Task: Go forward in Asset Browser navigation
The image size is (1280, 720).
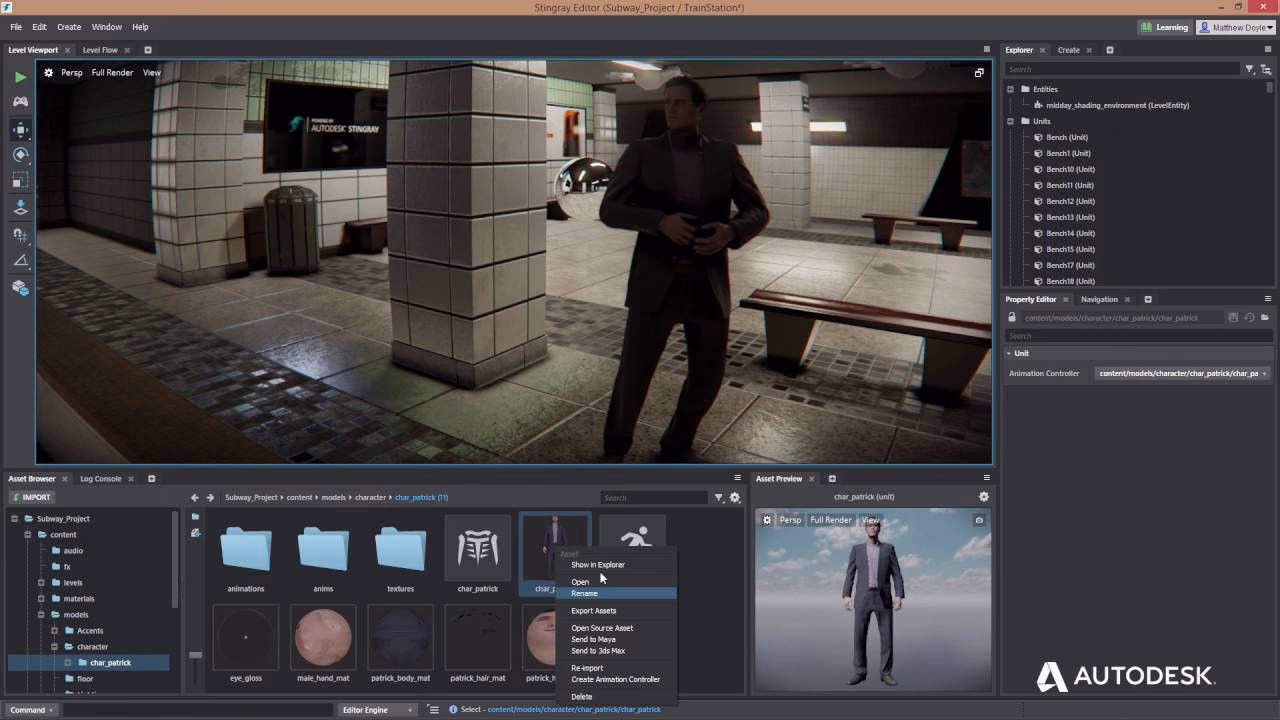Action: [210, 497]
